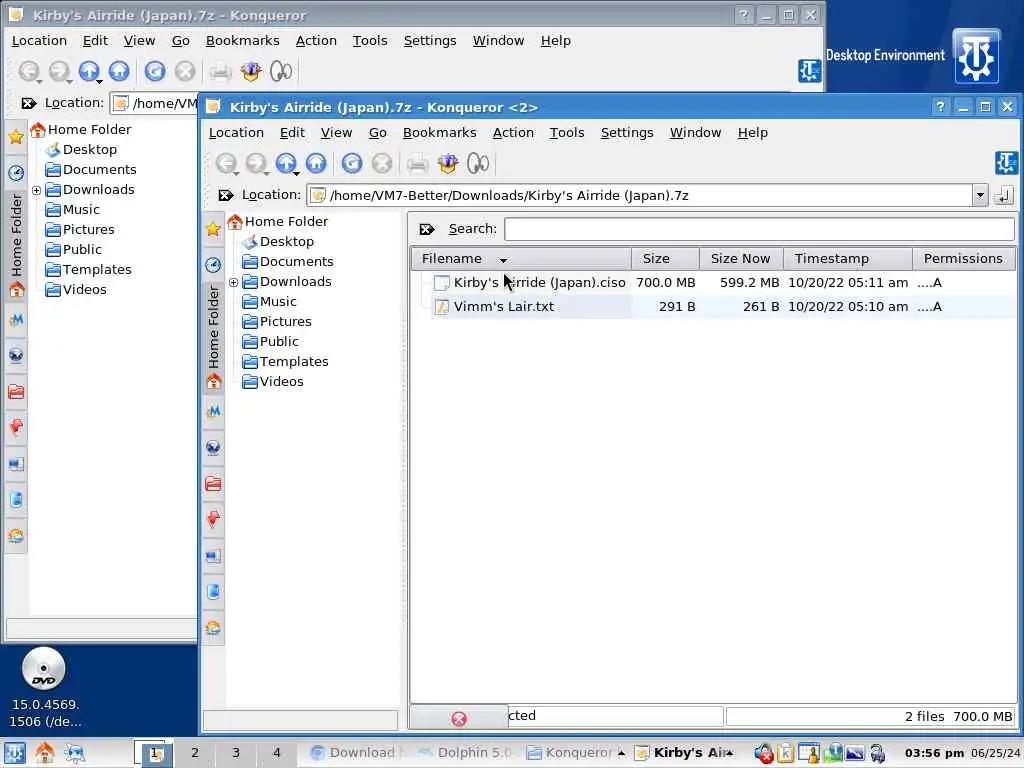The height and width of the screenshot is (768, 1024).
Task: Sort by Permissions column header
Action: coord(963,259)
